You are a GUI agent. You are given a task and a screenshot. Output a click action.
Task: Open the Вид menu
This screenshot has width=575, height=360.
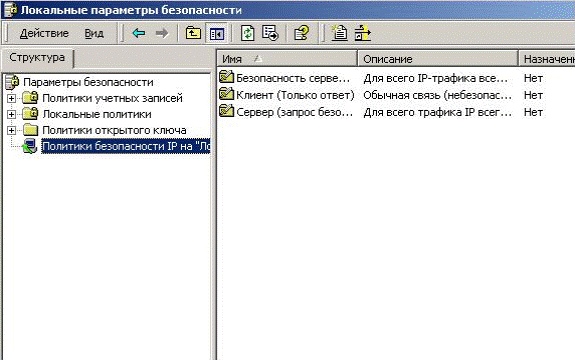(x=94, y=33)
